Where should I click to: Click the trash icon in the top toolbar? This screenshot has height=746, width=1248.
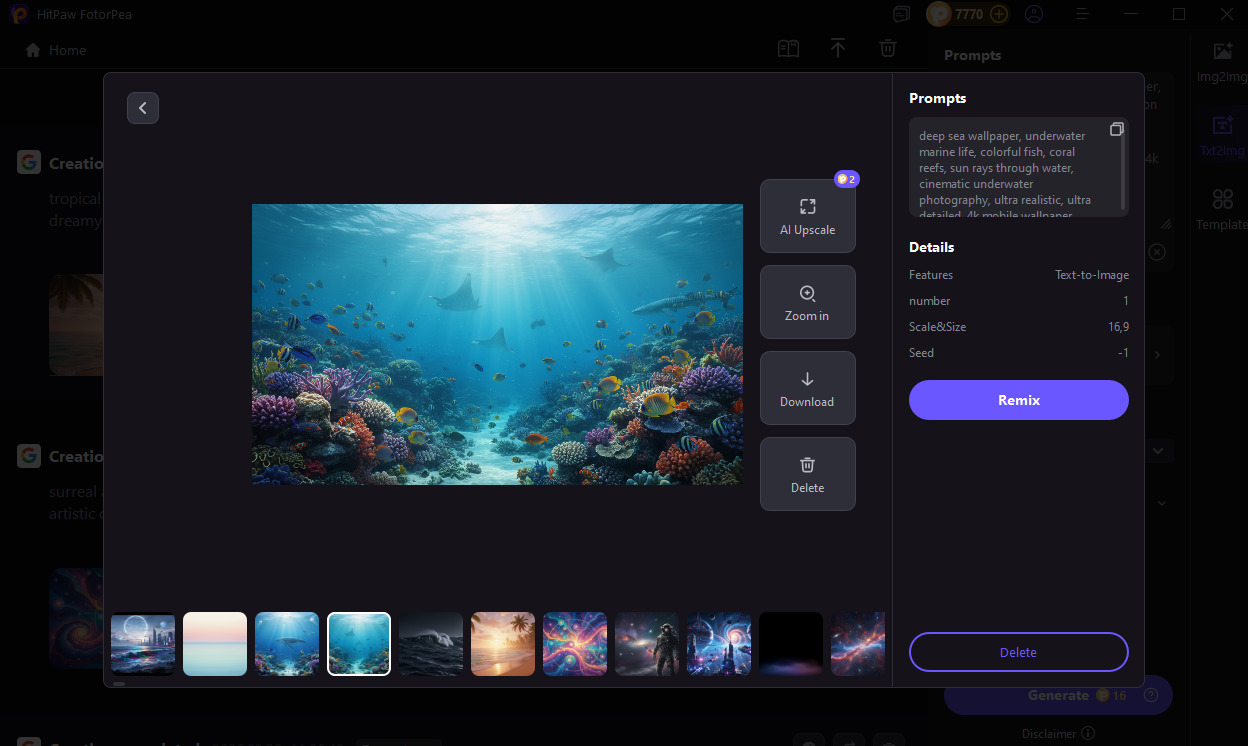click(x=888, y=47)
